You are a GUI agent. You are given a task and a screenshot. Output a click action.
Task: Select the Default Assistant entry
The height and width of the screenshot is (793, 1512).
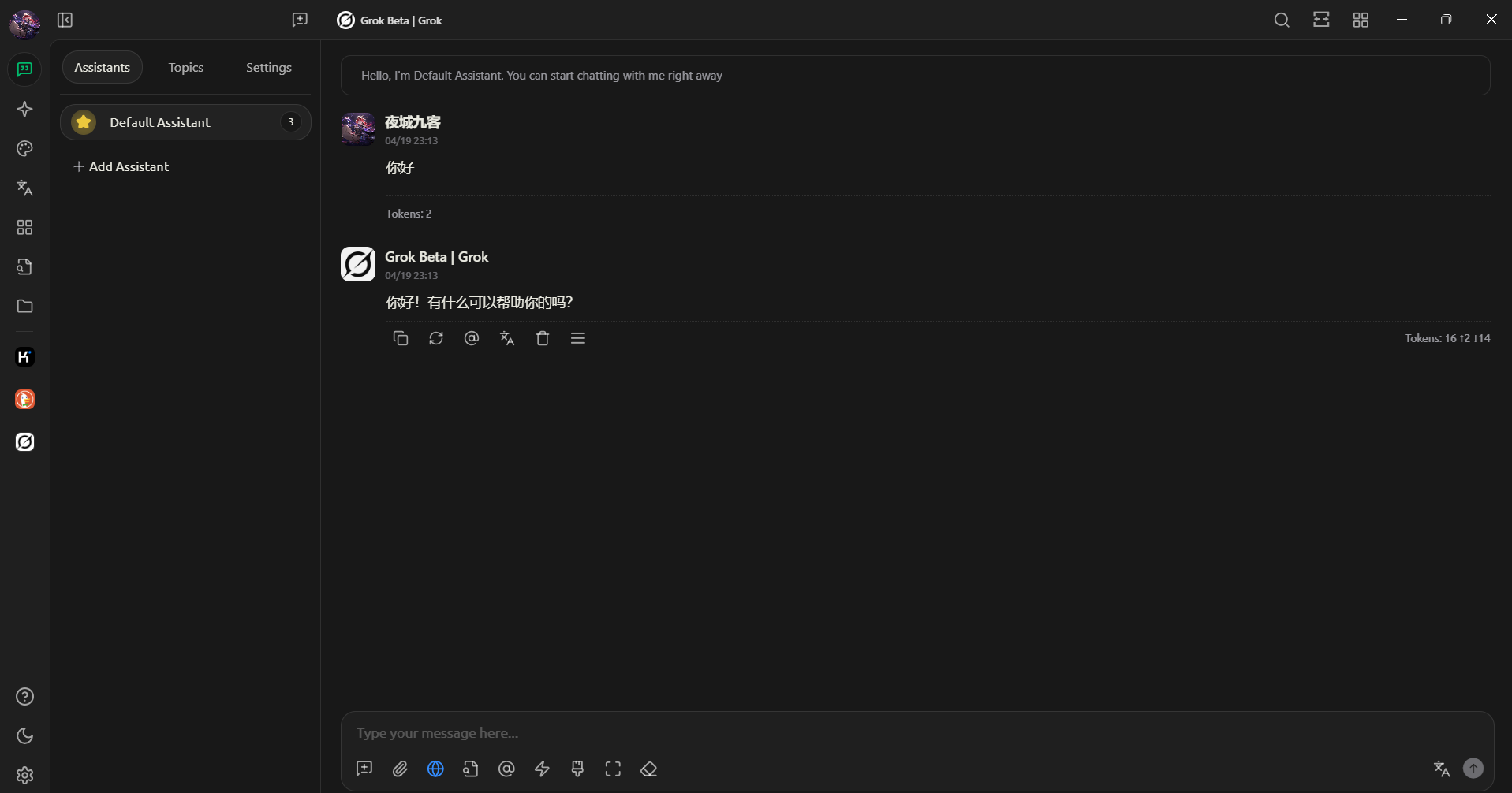tap(185, 122)
